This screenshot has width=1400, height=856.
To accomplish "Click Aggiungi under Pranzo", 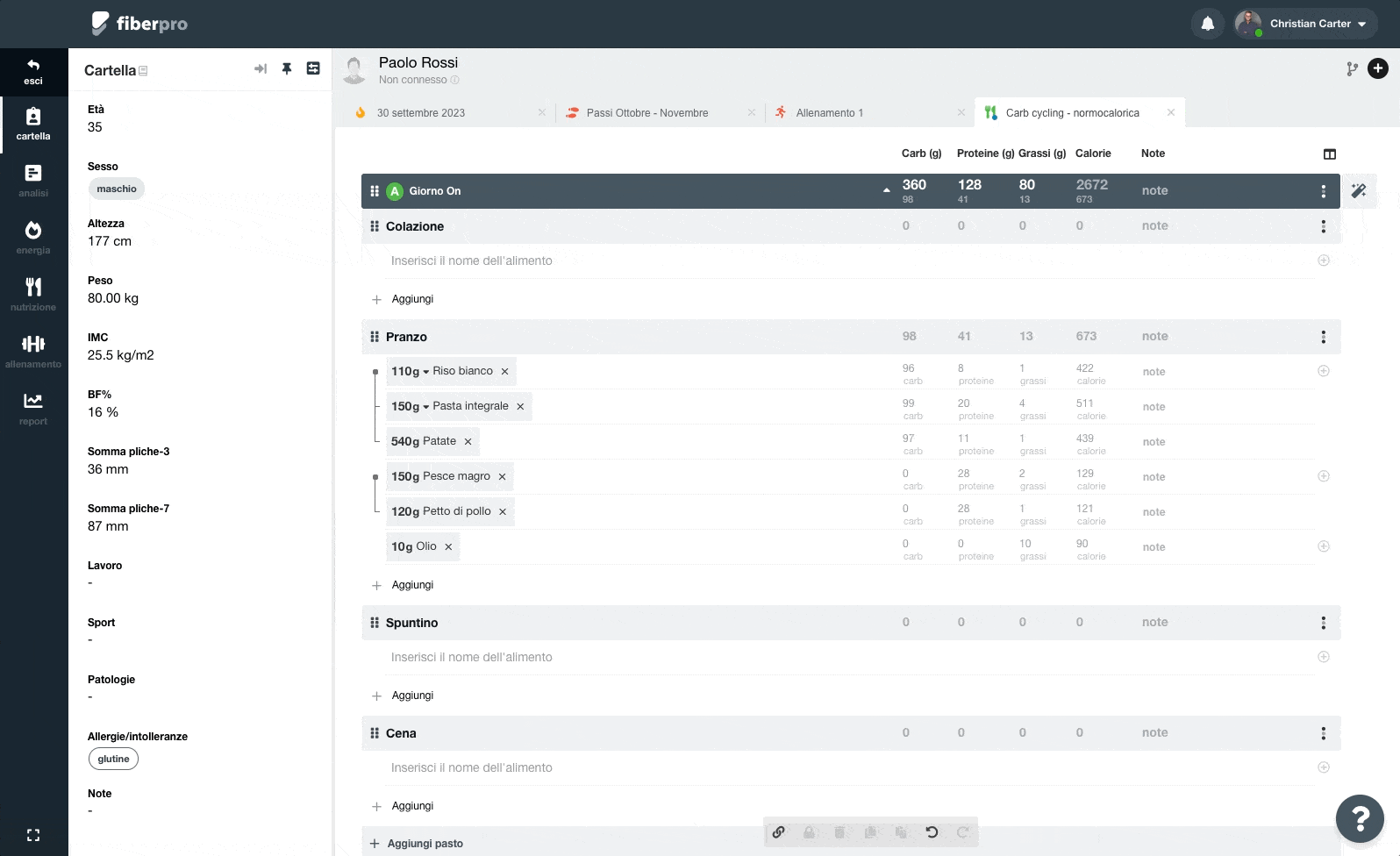I will tap(404, 585).
